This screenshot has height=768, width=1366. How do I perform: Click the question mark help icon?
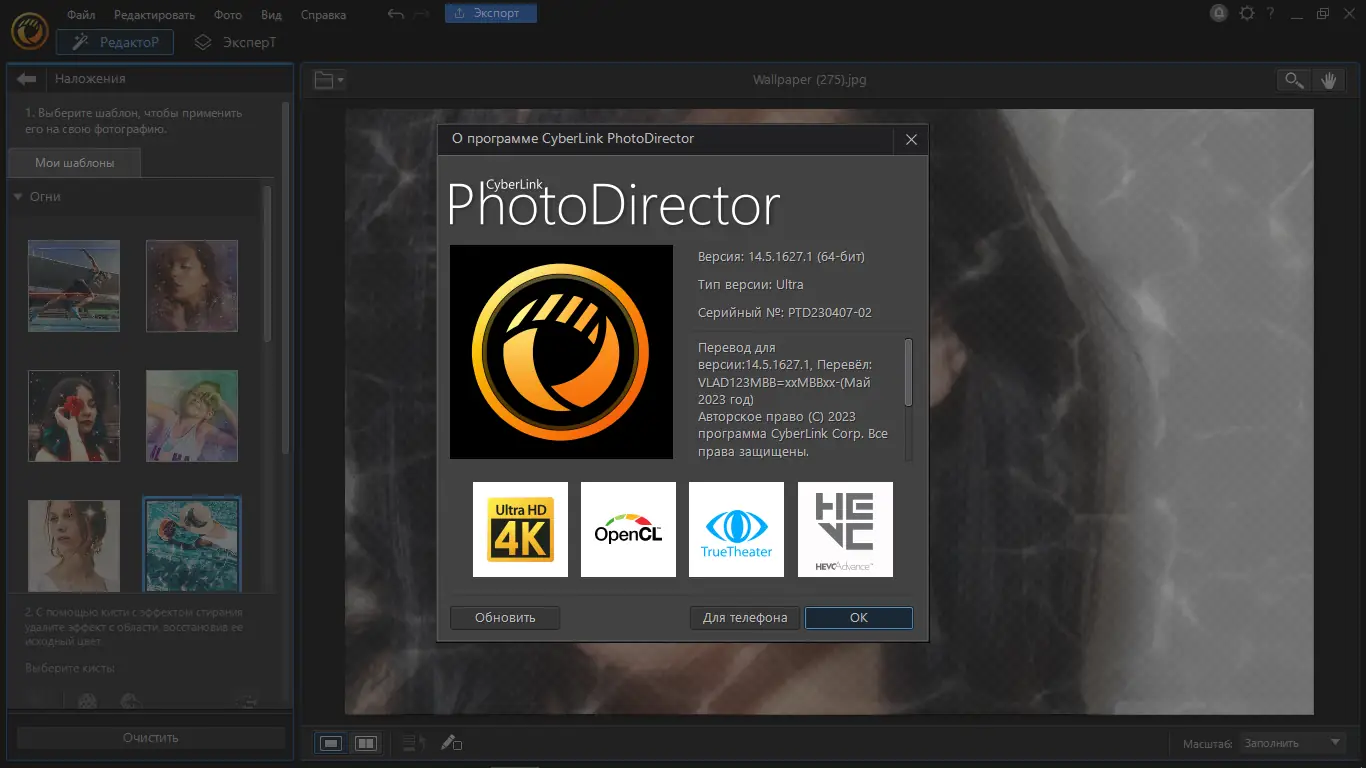1270,14
